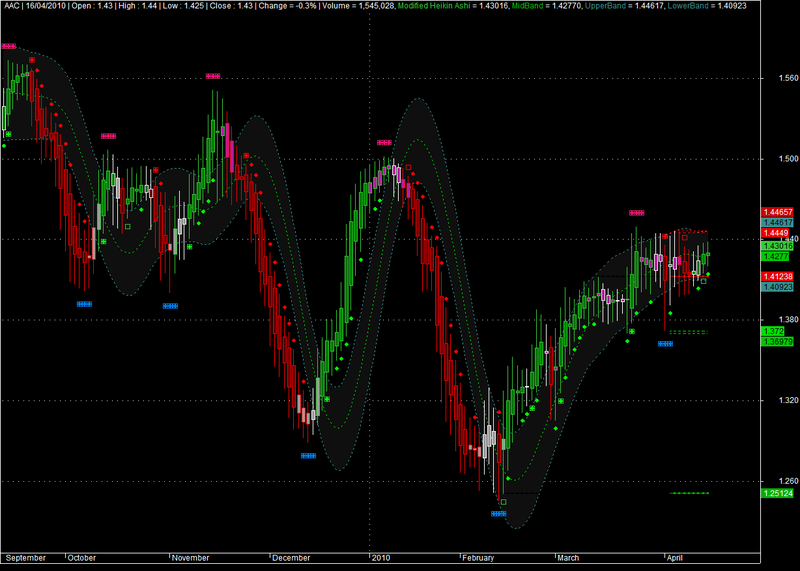Click the Low : 1.425 value
This screenshot has height=571, width=800.
[182, 6]
